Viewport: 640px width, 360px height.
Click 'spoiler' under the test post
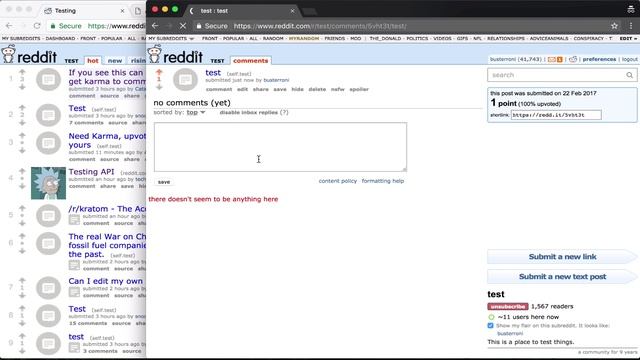pos(359,89)
